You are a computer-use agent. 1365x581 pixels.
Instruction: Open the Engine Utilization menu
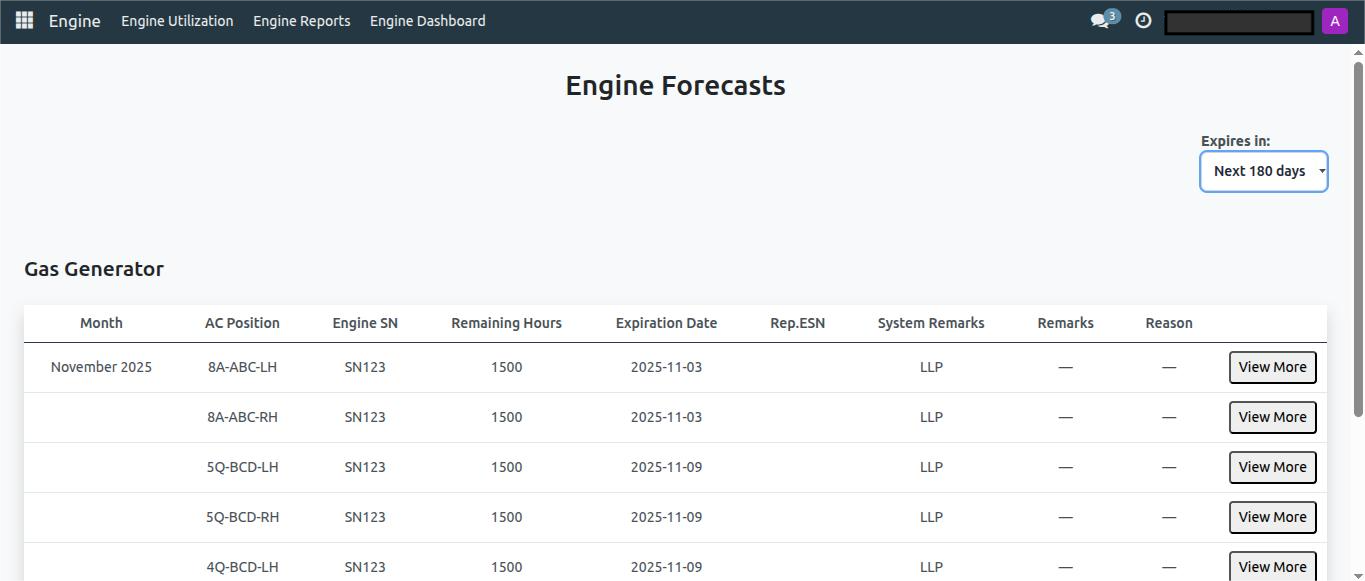pos(177,21)
